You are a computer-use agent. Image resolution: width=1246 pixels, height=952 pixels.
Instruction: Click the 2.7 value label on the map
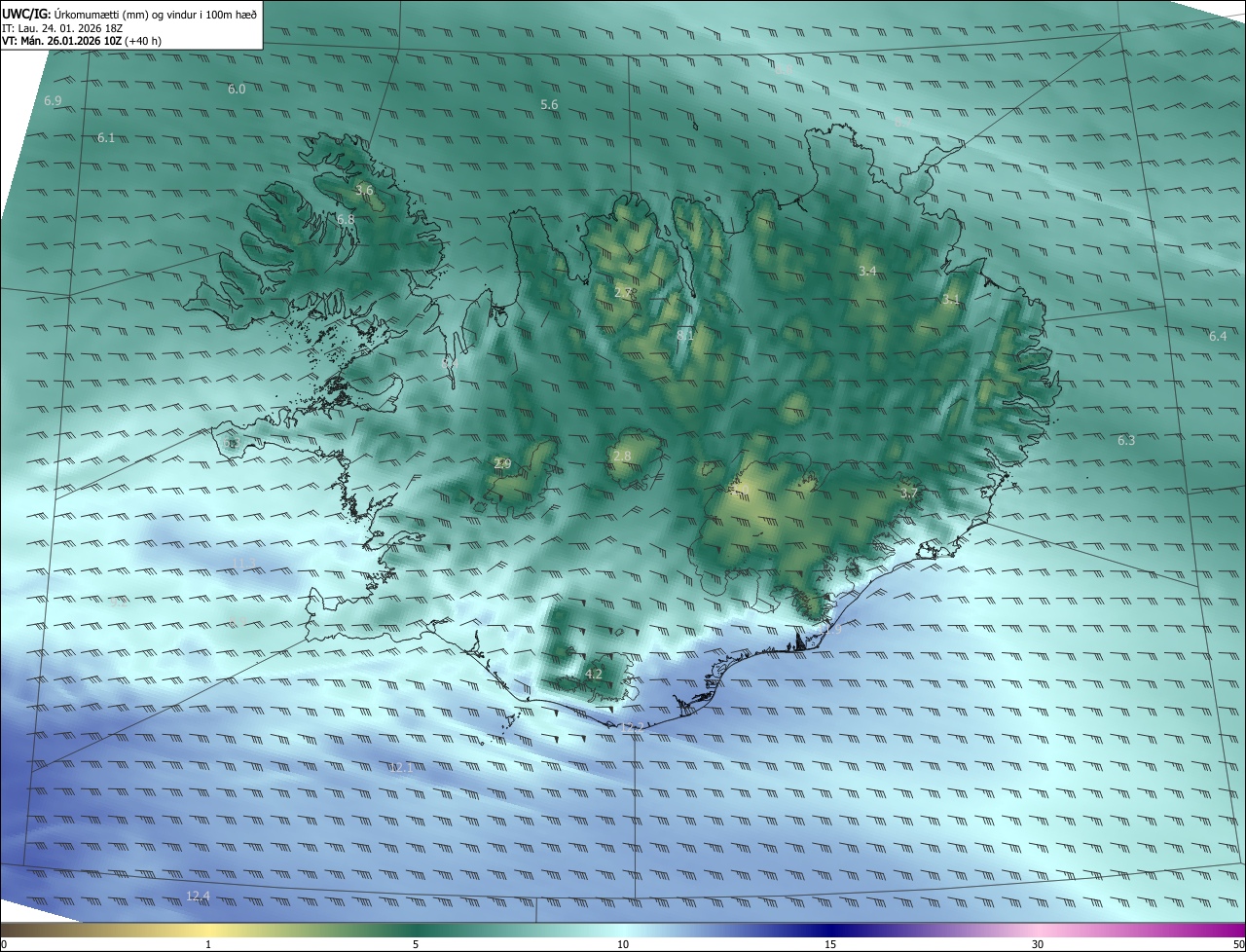[624, 292]
